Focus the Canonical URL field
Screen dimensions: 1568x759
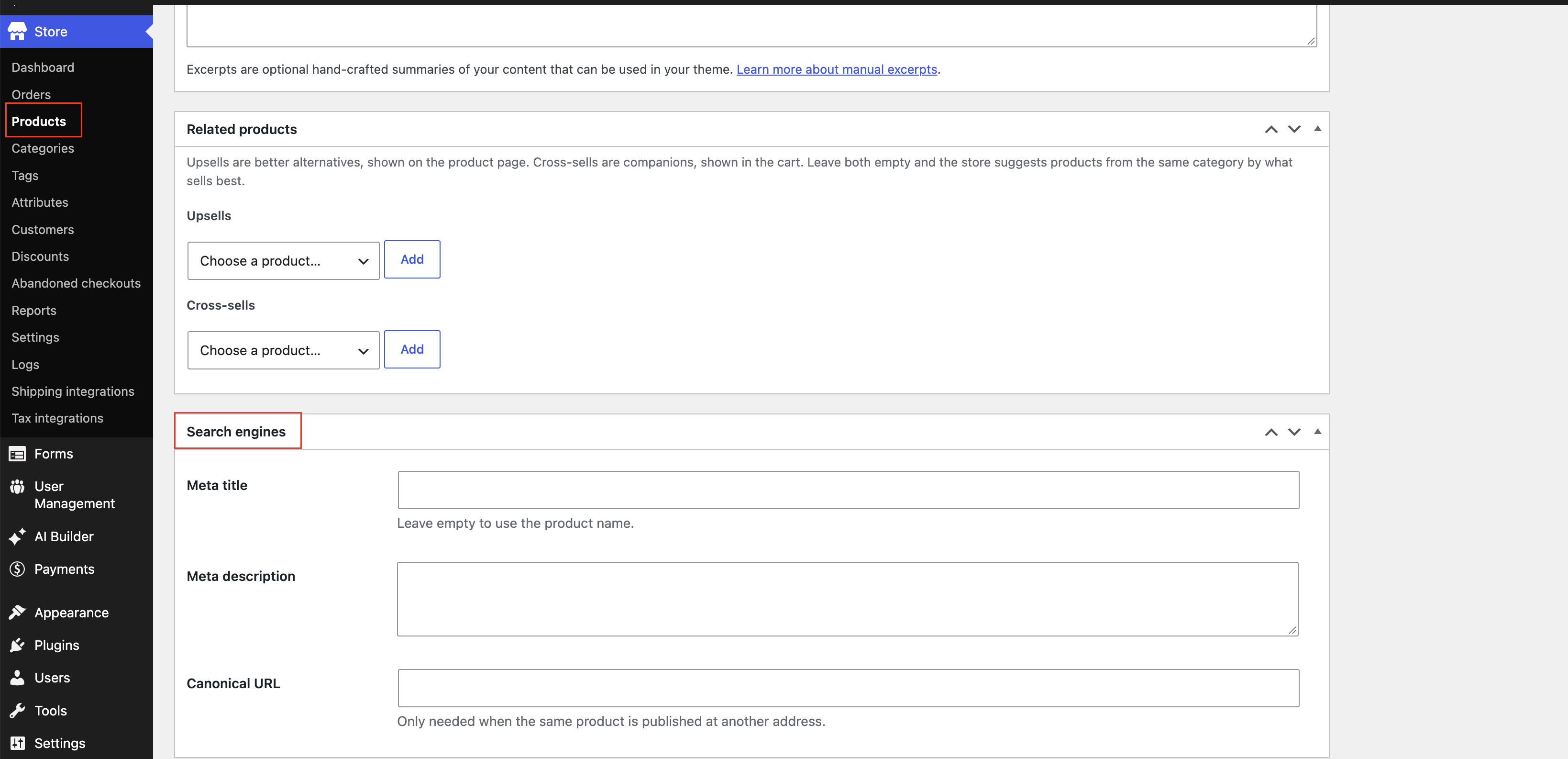848,688
